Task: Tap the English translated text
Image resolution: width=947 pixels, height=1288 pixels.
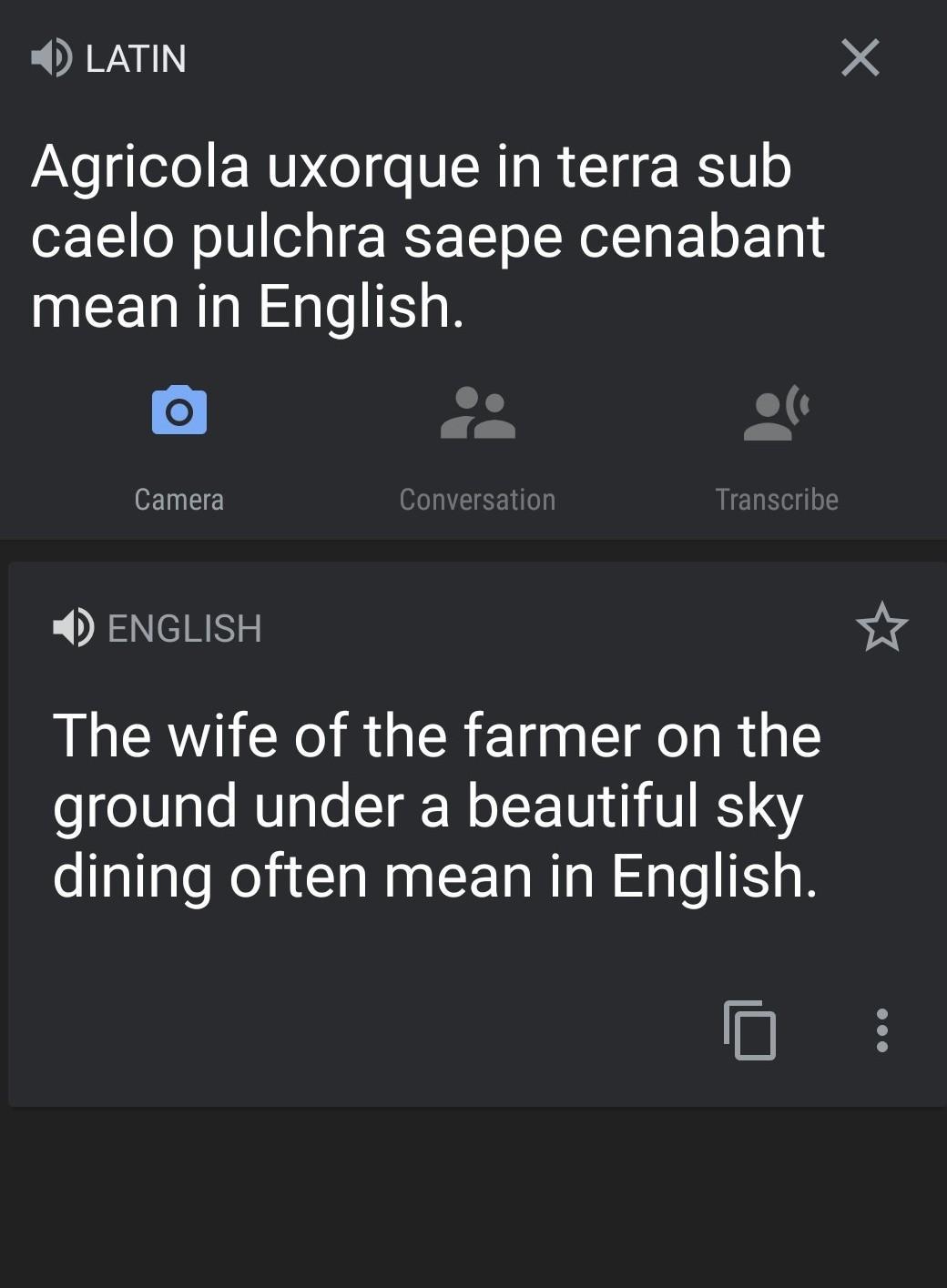Action: coord(437,806)
